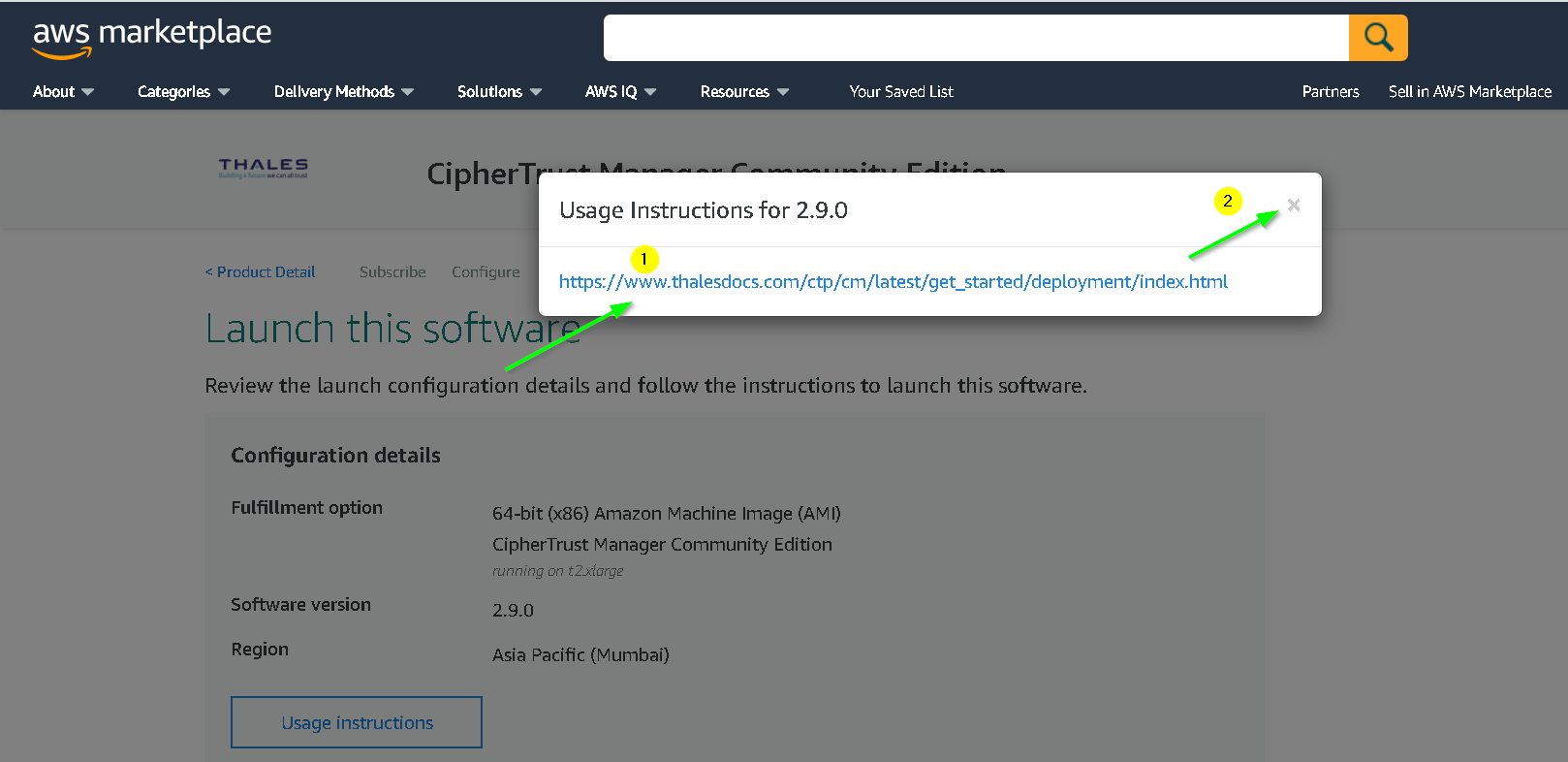Close the Usage Instructions dialog
The width and height of the screenshot is (1568, 762).
(x=1294, y=205)
